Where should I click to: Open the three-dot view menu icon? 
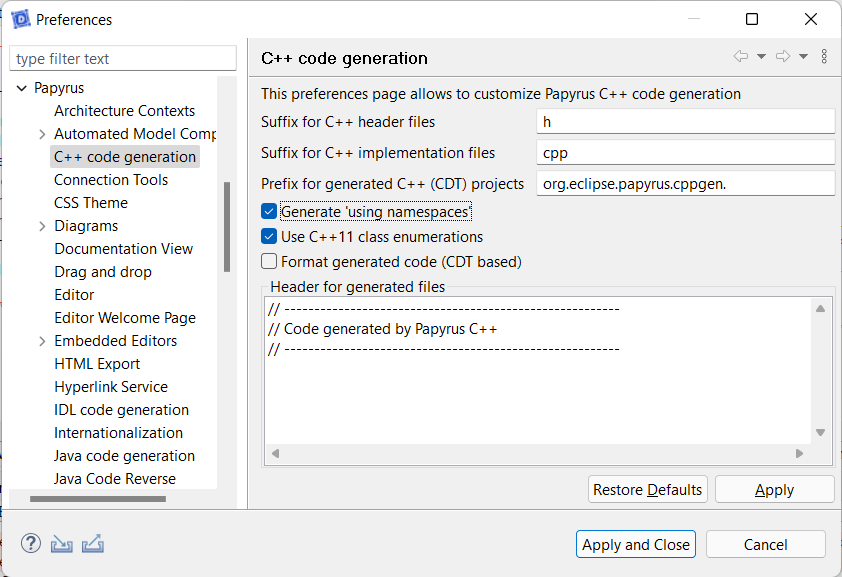[824, 56]
